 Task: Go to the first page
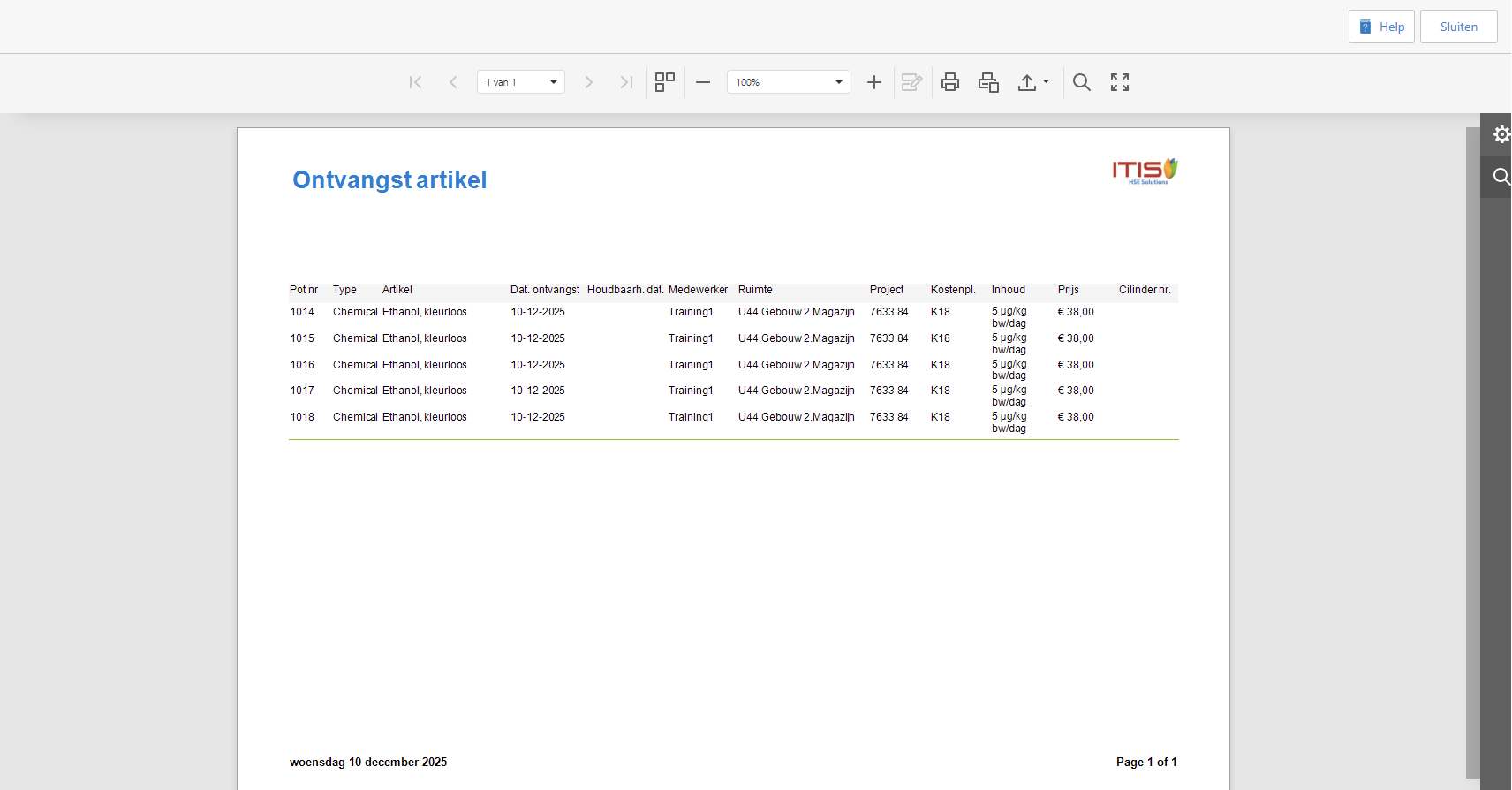(x=415, y=82)
